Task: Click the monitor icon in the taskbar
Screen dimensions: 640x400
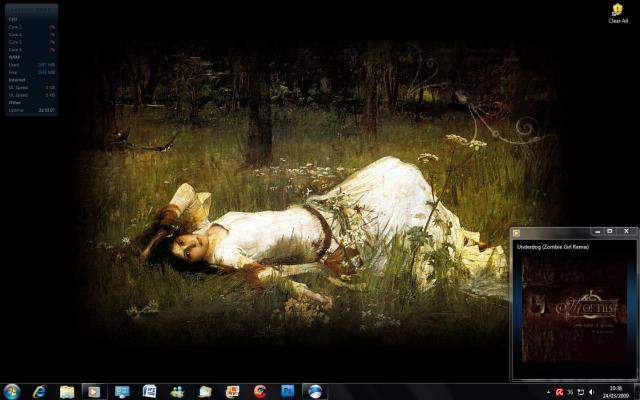Action: click(x=122, y=391)
